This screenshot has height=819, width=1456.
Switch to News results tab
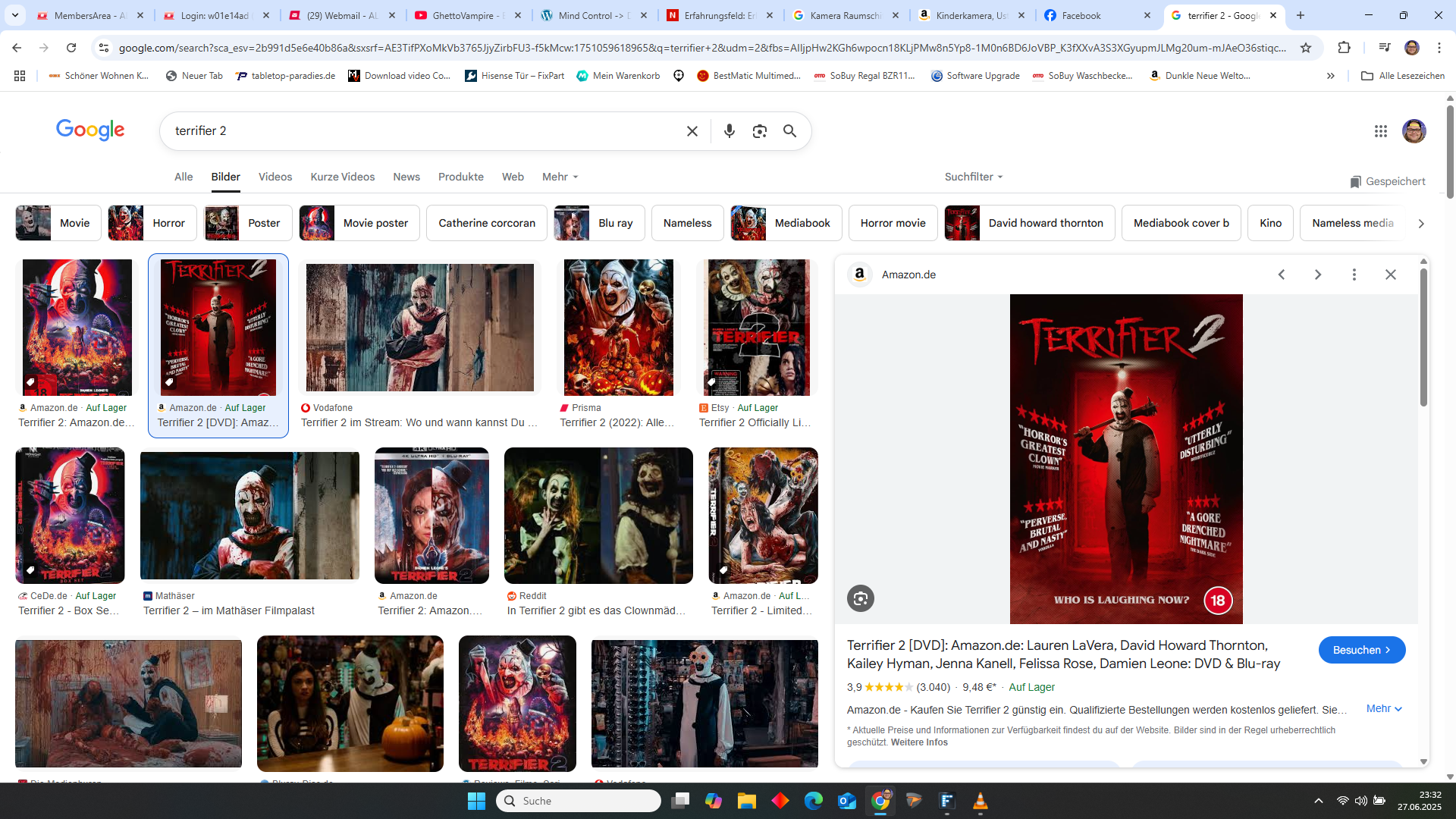click(406, 177)
